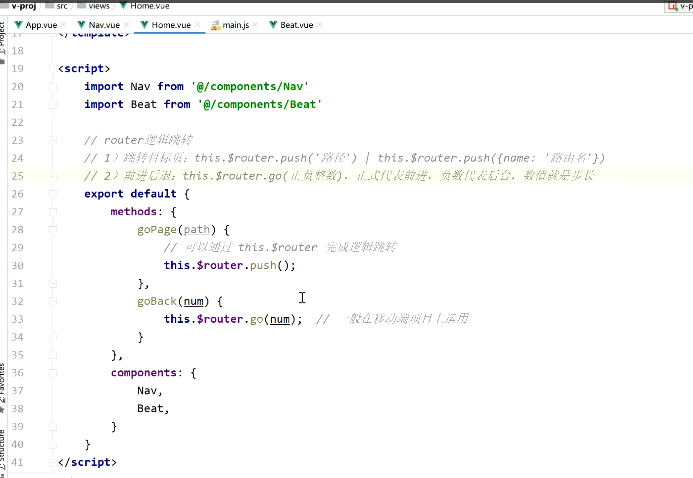Click the num argument in go(num)
Image resolution: width=693 pixels, height=478 pixels.
[280, 319]
